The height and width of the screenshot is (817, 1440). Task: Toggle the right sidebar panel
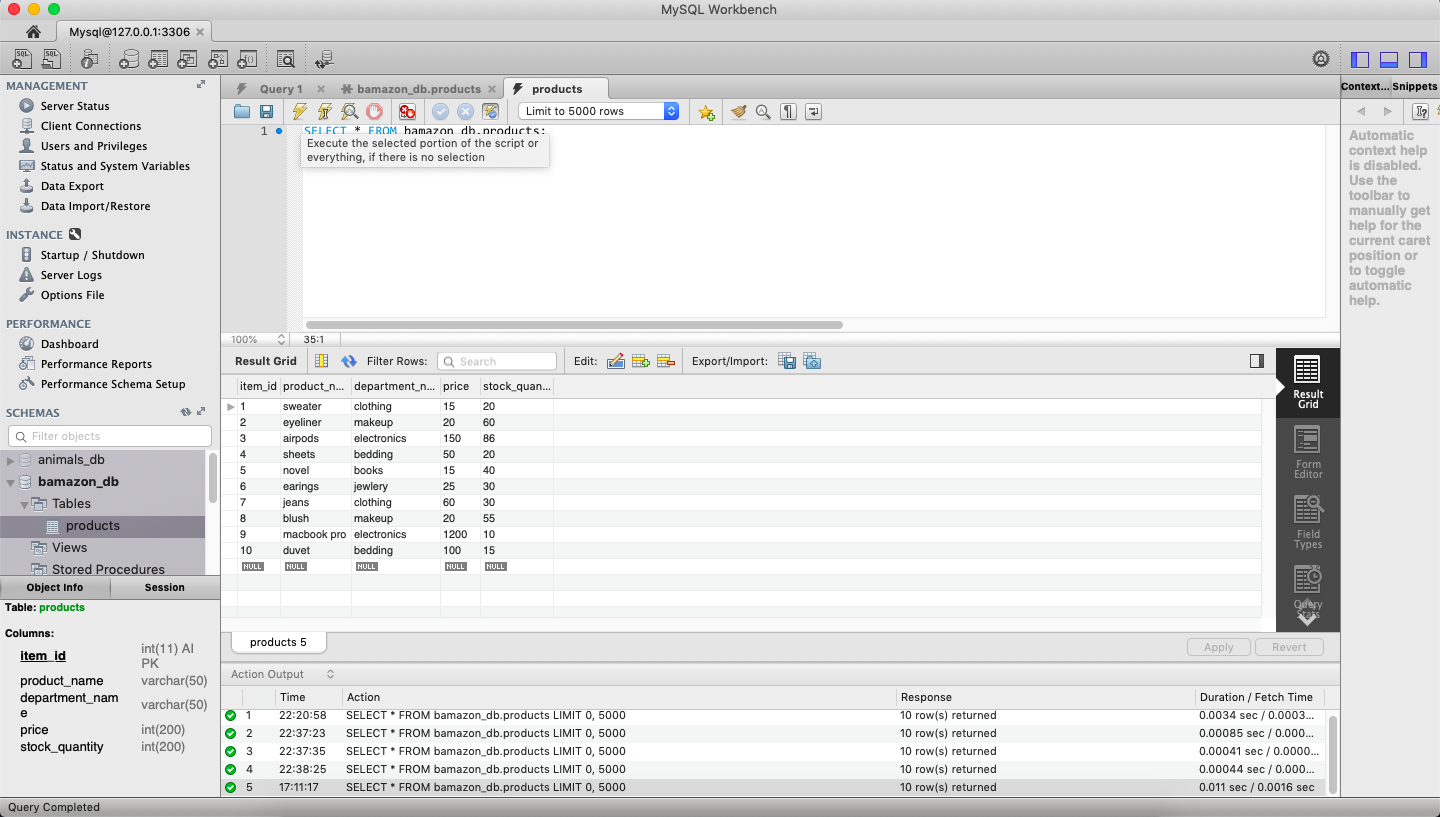click(x=1417, y=59)
